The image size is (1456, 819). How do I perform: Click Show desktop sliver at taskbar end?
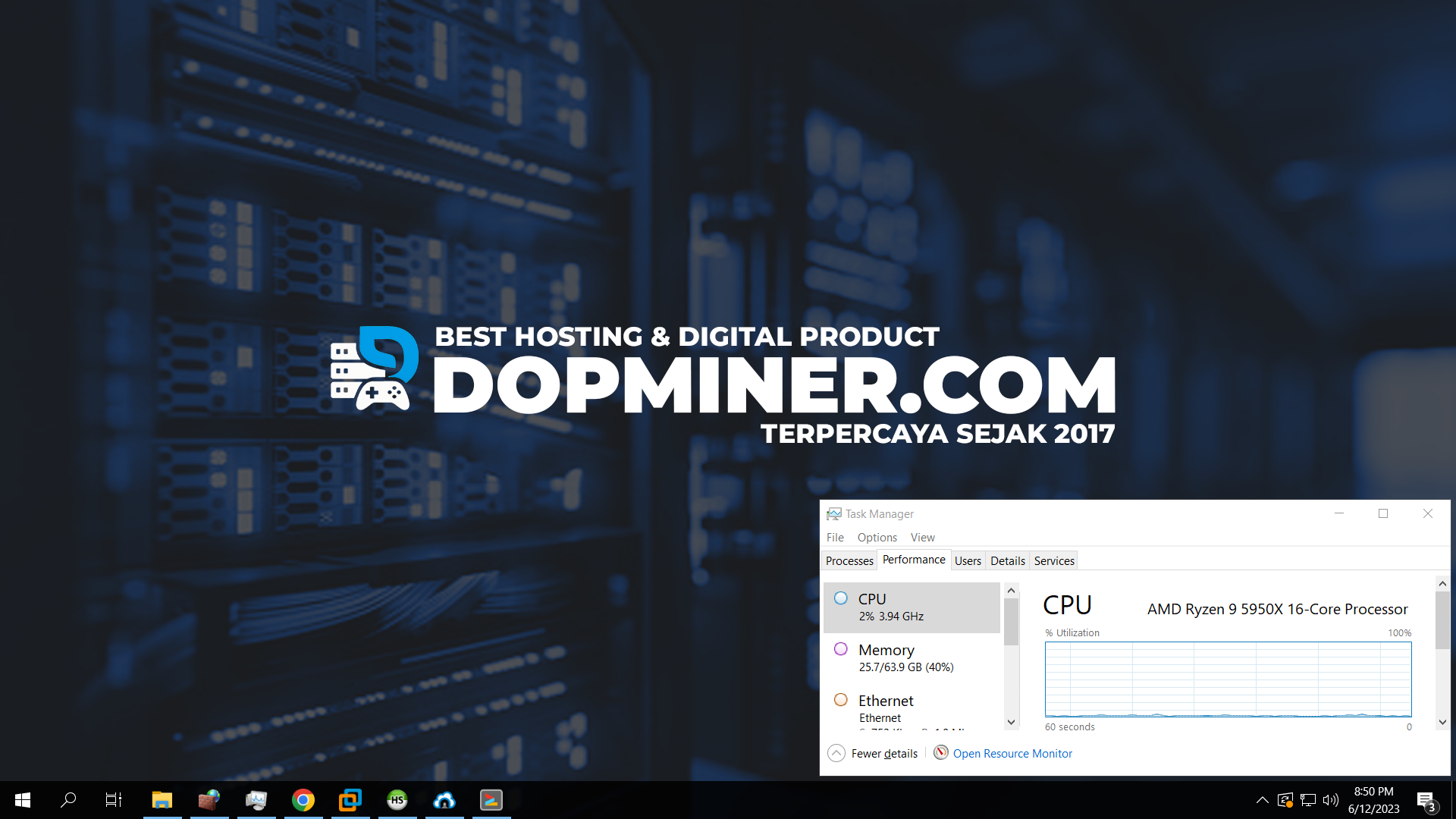click(1453, 800)
